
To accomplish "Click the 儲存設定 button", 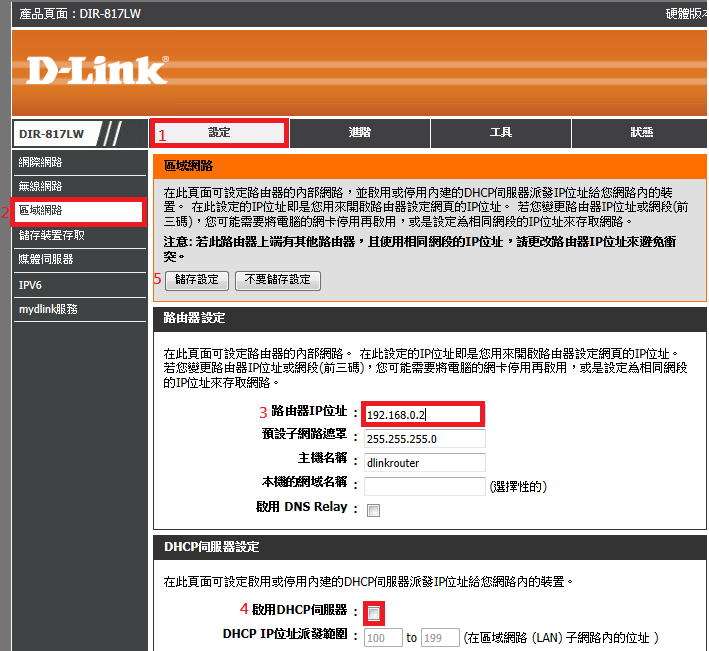I will 197,280.
